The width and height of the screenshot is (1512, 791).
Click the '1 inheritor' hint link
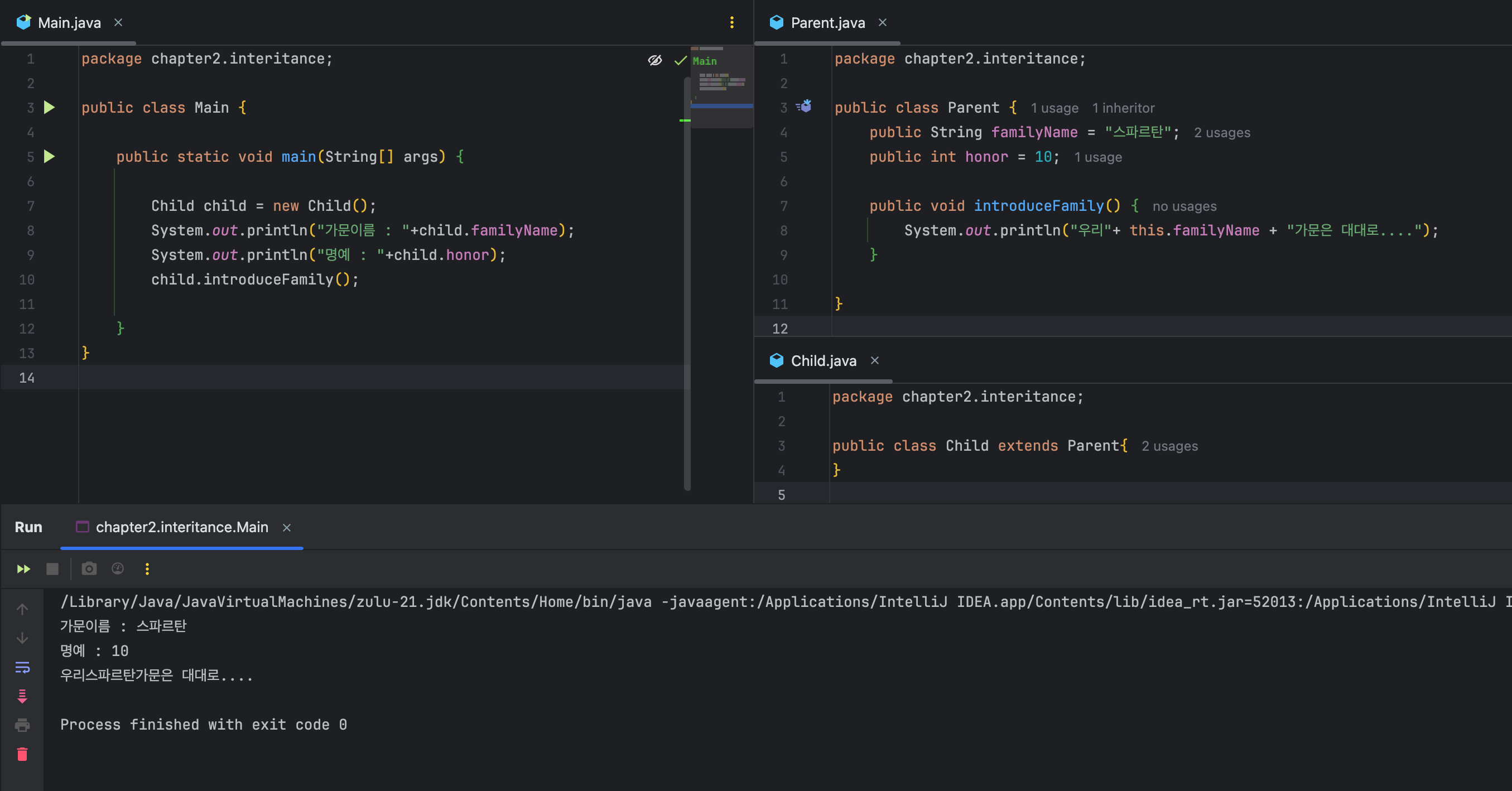point(1123,108)
